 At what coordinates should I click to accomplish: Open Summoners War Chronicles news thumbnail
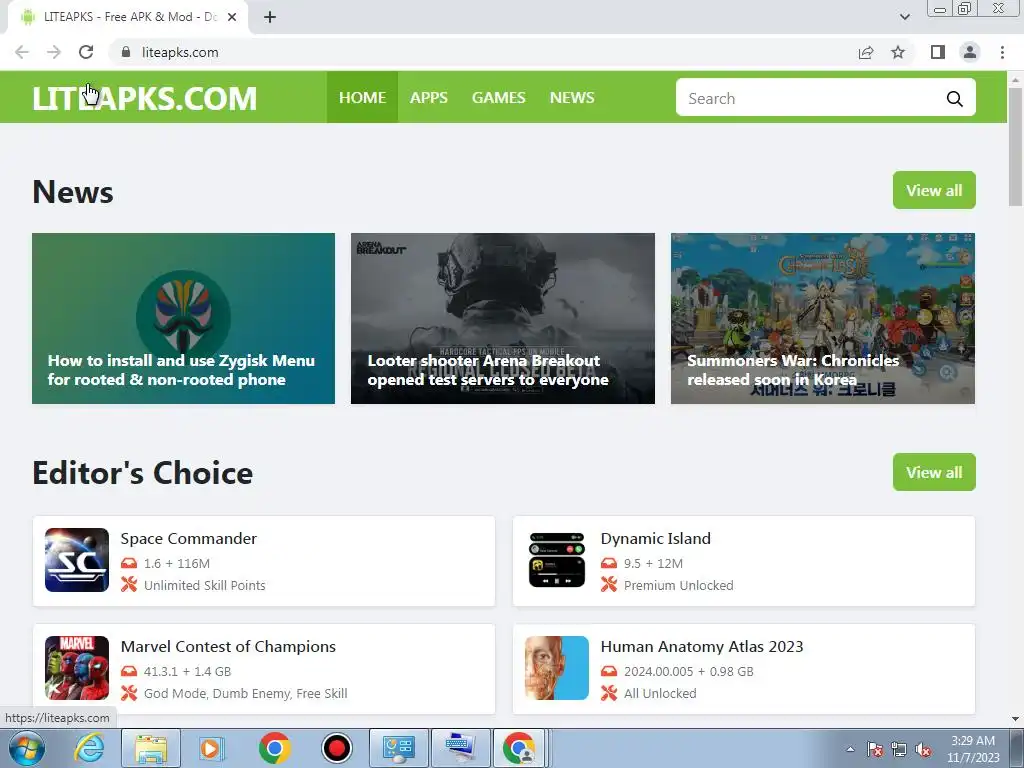click(823, 318)
